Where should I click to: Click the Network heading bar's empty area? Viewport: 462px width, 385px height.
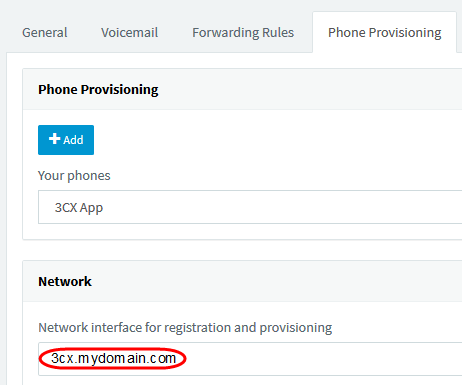277,281
